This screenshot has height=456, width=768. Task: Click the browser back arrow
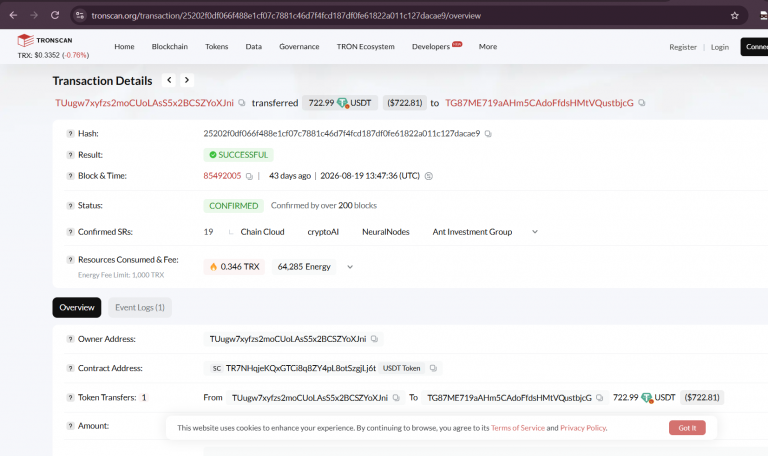pyautogui.click(x=13, y=15)
